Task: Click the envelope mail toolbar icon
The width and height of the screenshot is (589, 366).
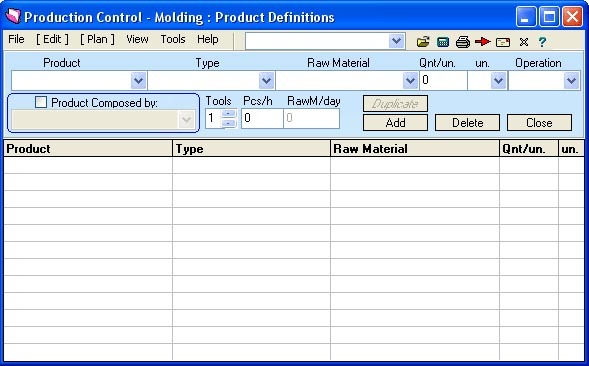Action: (x=503, y=42)
